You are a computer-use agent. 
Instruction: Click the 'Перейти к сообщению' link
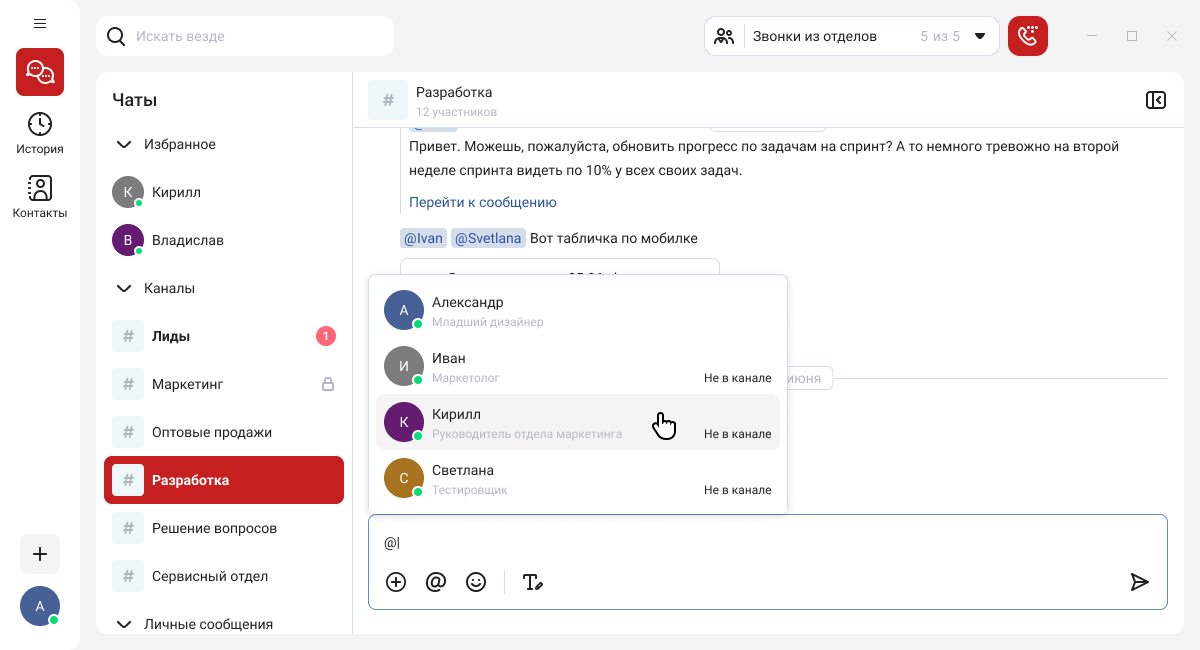(482, 202)
